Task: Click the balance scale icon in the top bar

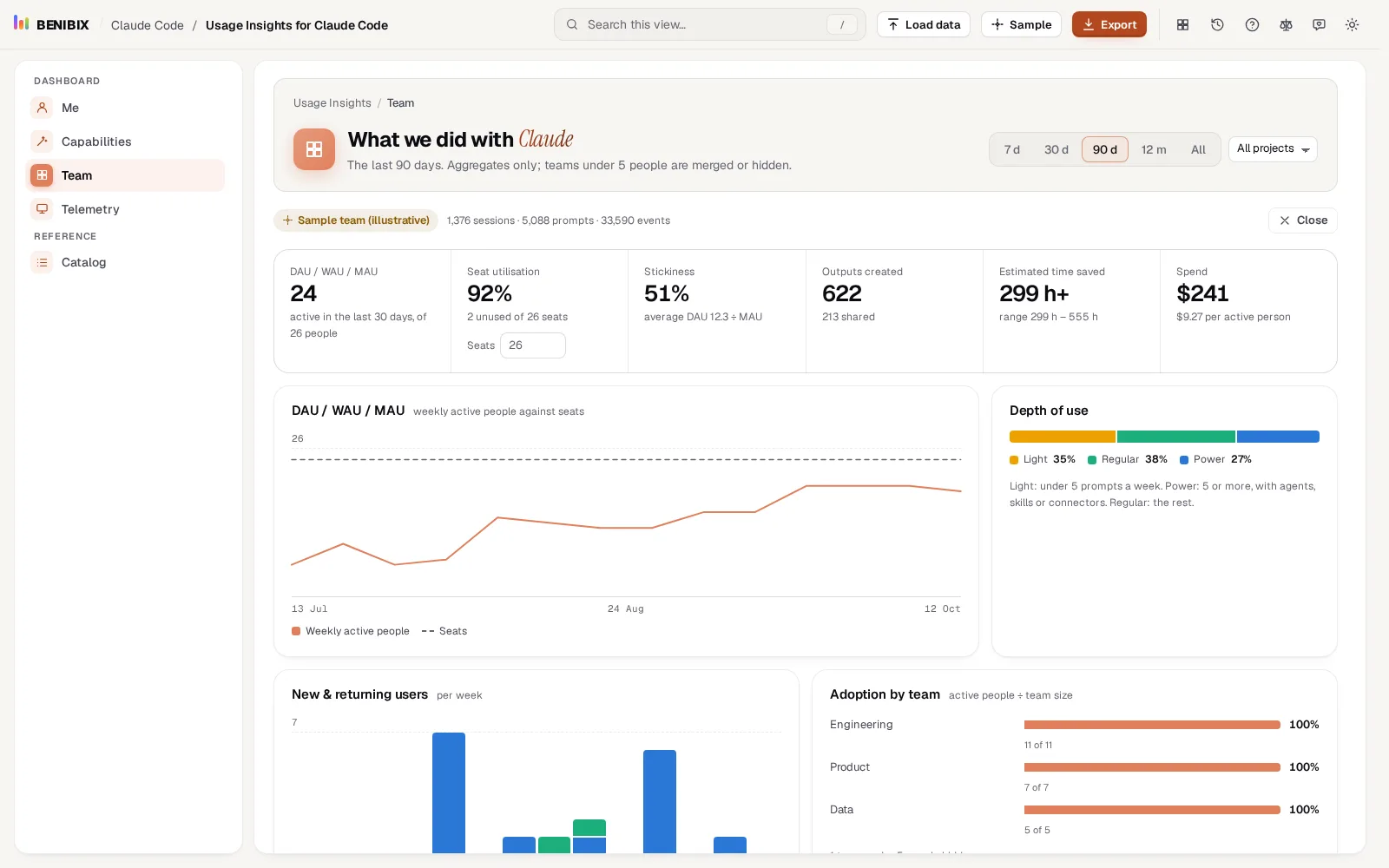Action: coord(1286,25)
